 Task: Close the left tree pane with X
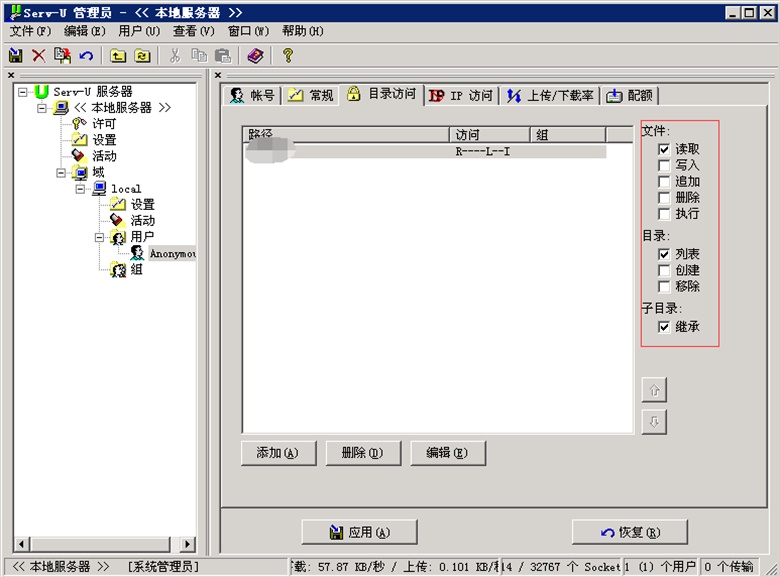click(11, 75)
